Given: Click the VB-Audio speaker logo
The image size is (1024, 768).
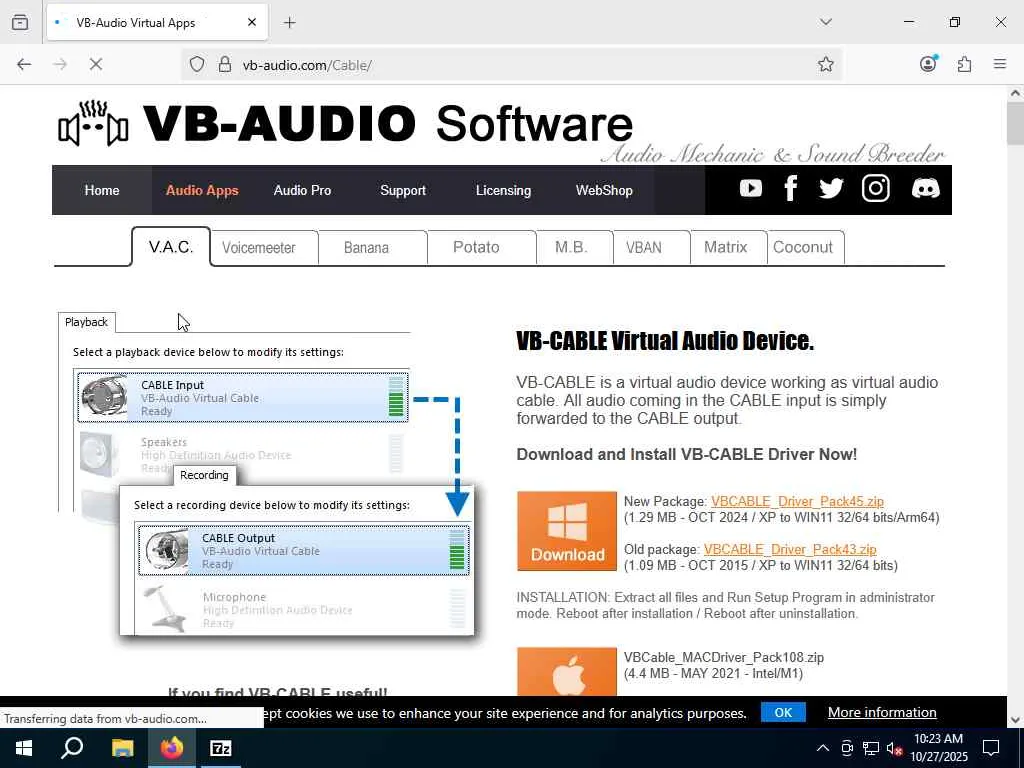Looking at the screenshot, I should pos(93,123).
